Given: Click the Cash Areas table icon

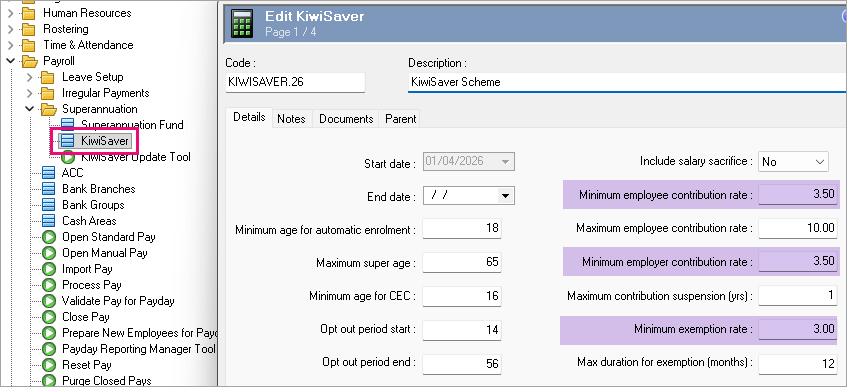Looking at the screenshot, I should click(x=49, y=221).
